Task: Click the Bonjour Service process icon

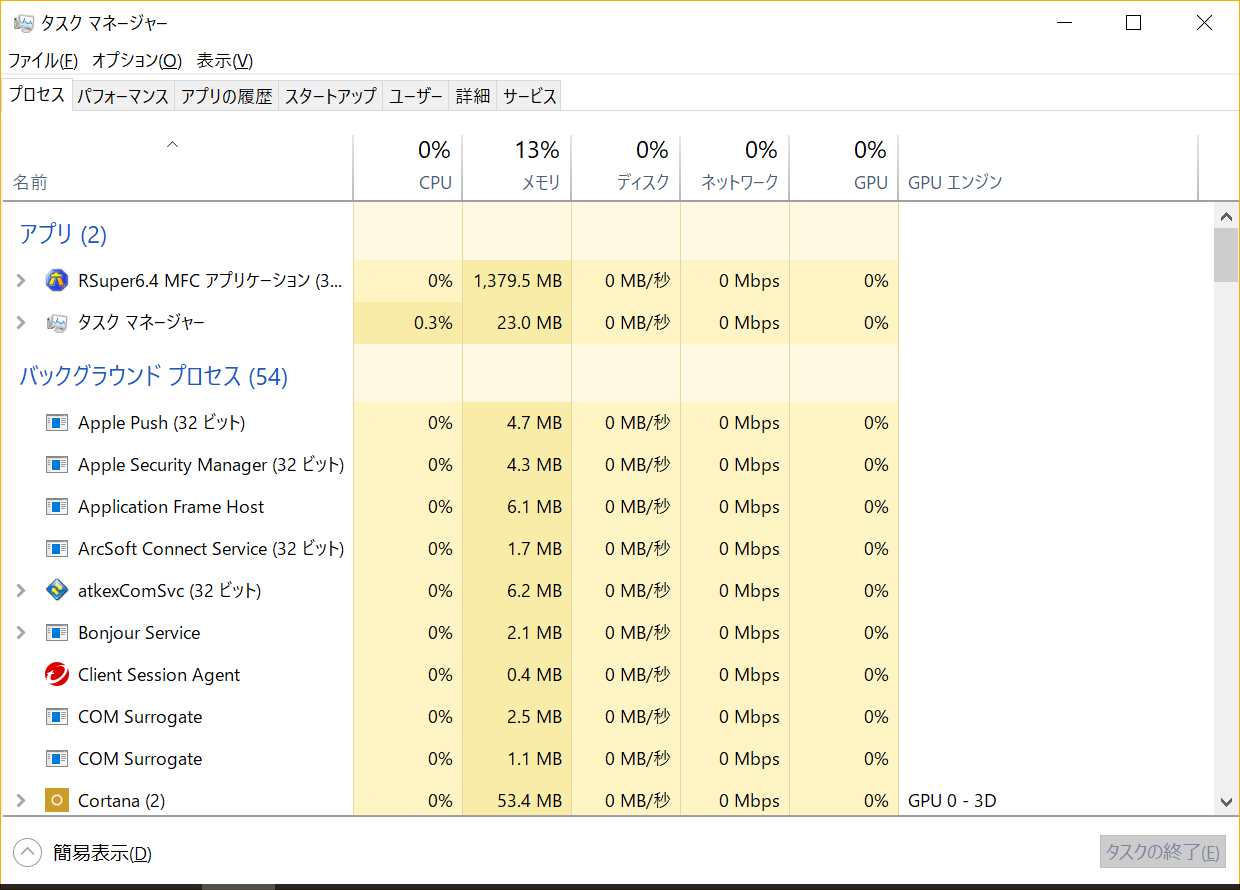Action: click(57, 633)
